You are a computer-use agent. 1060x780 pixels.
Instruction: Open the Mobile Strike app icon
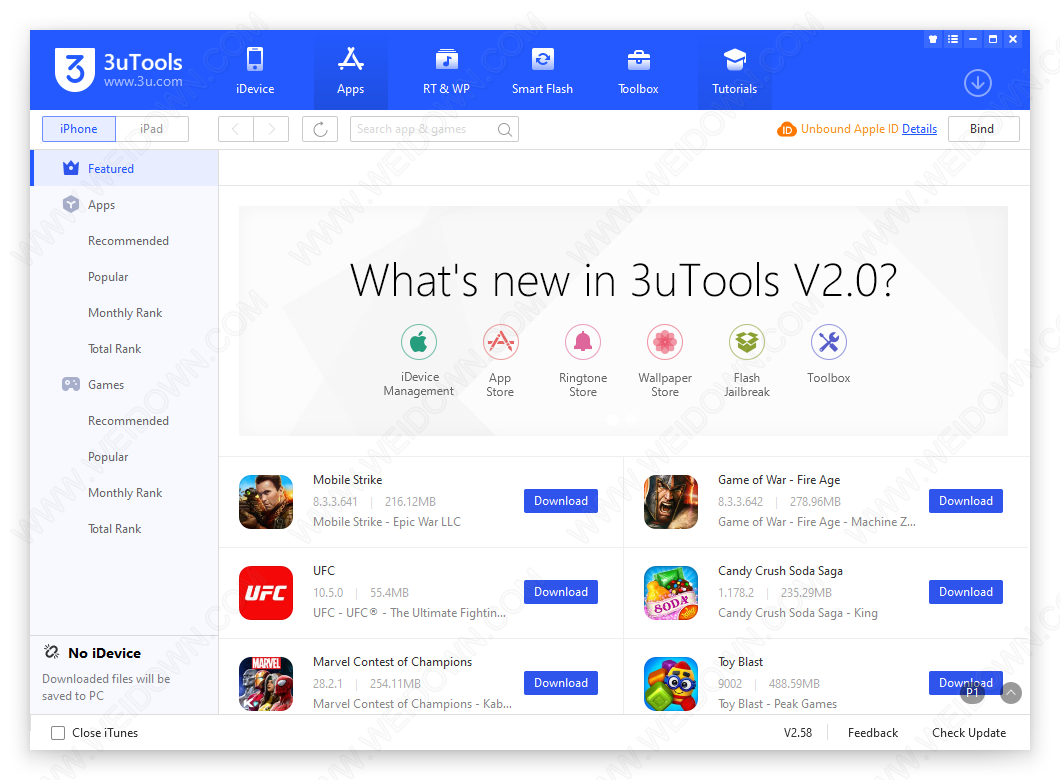[266, 502]
